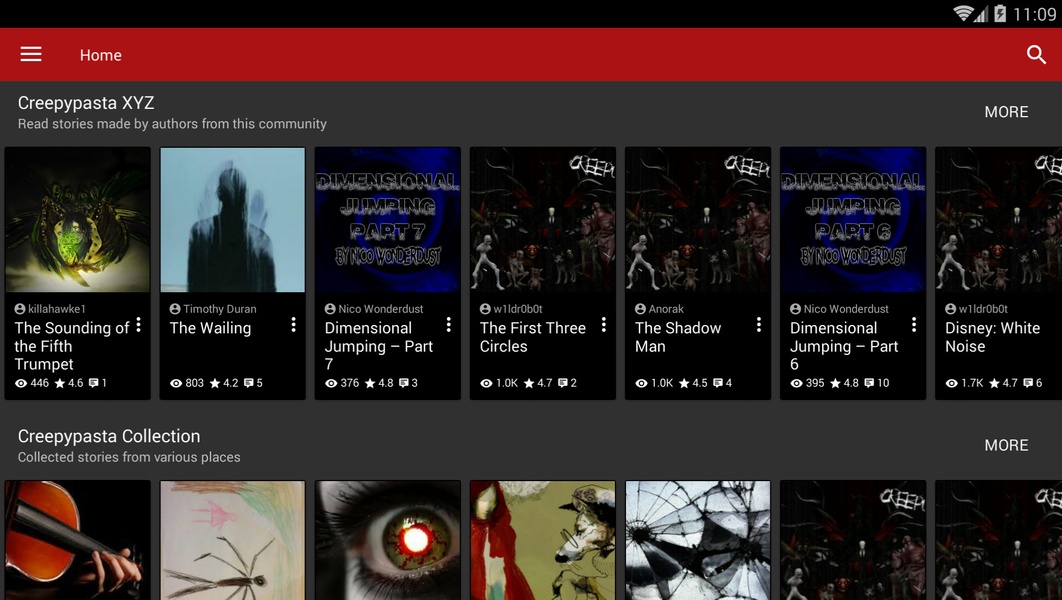Click the "Home" title in the app bar

(101, 55)
